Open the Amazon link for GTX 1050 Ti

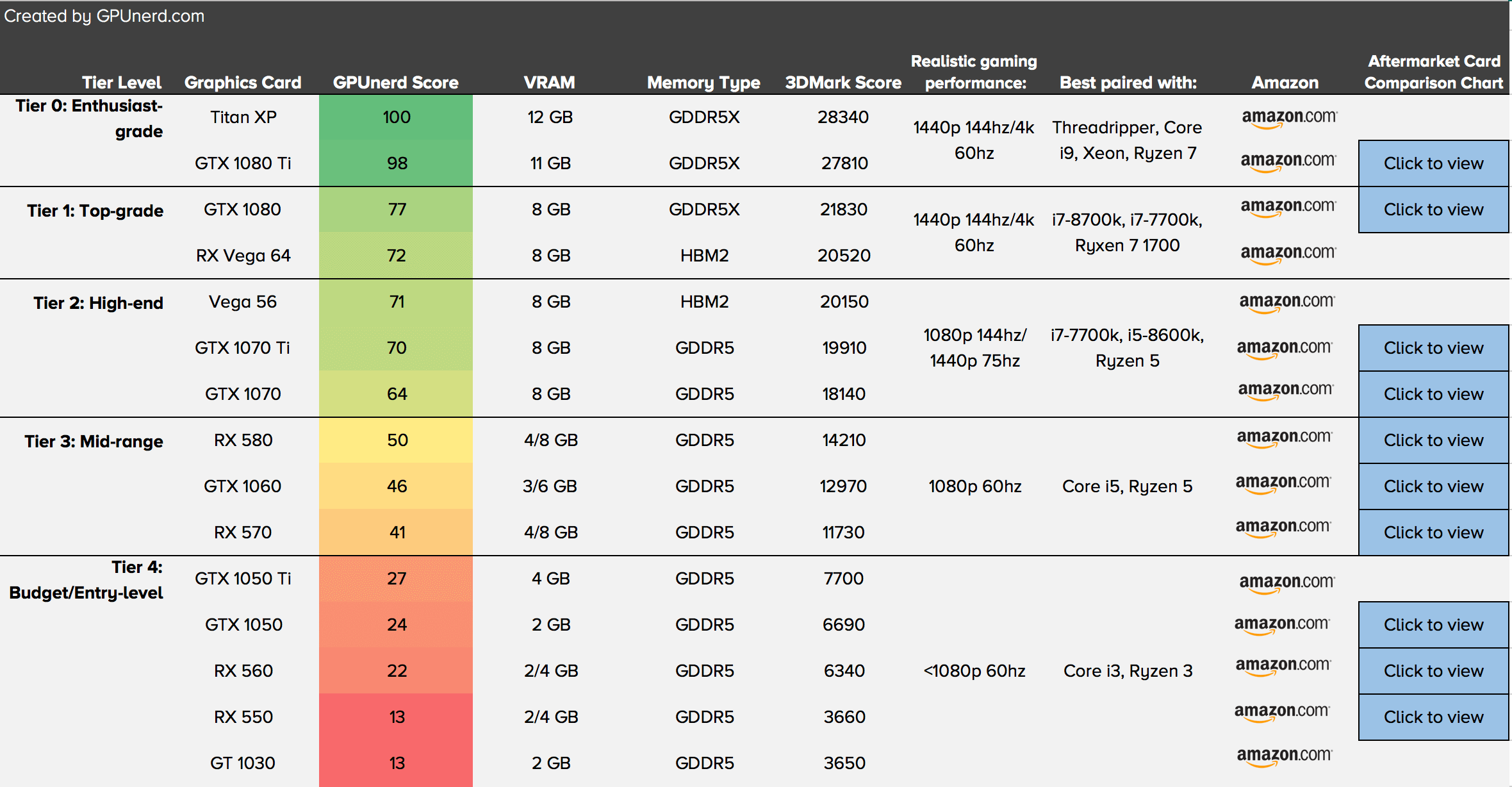(1286, 583)
